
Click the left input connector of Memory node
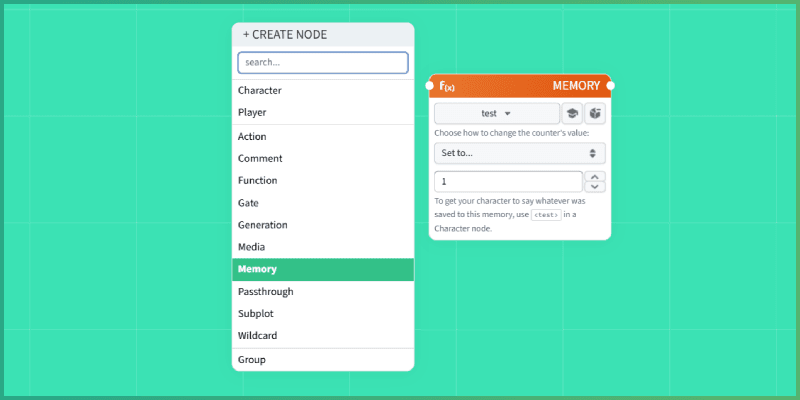tap(430, 86)
